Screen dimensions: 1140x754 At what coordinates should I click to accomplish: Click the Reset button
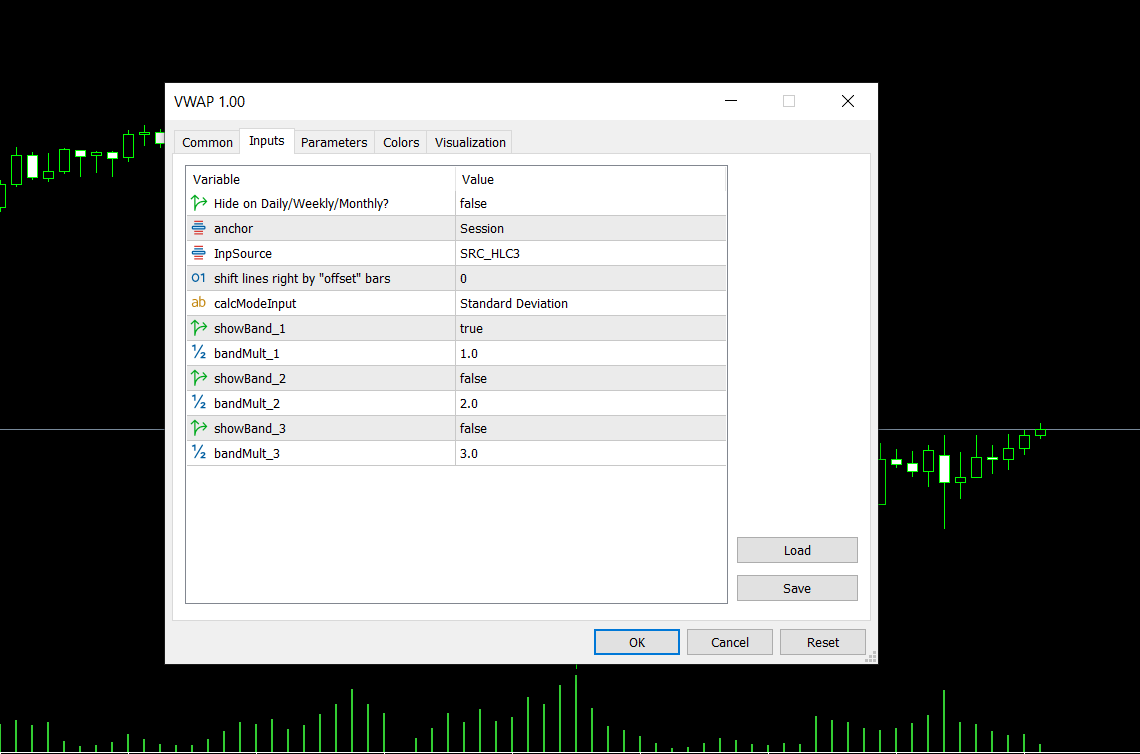(x=822, y=642)
